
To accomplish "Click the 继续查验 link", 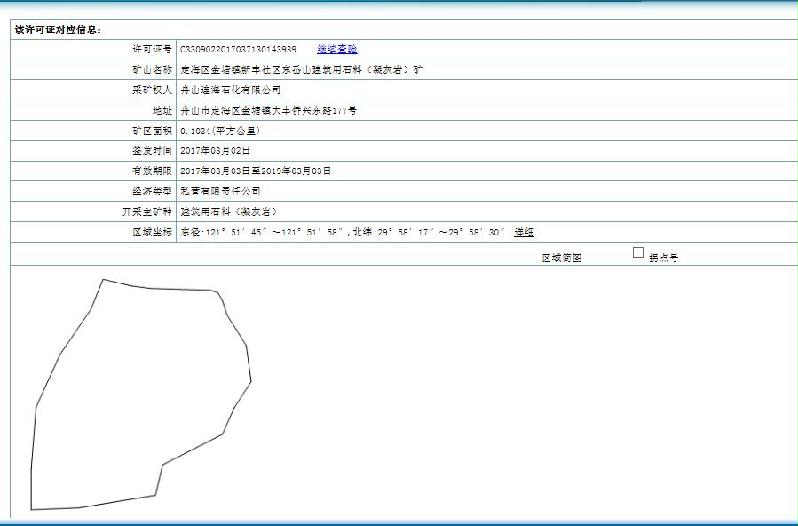I will [x=337, y=49].
